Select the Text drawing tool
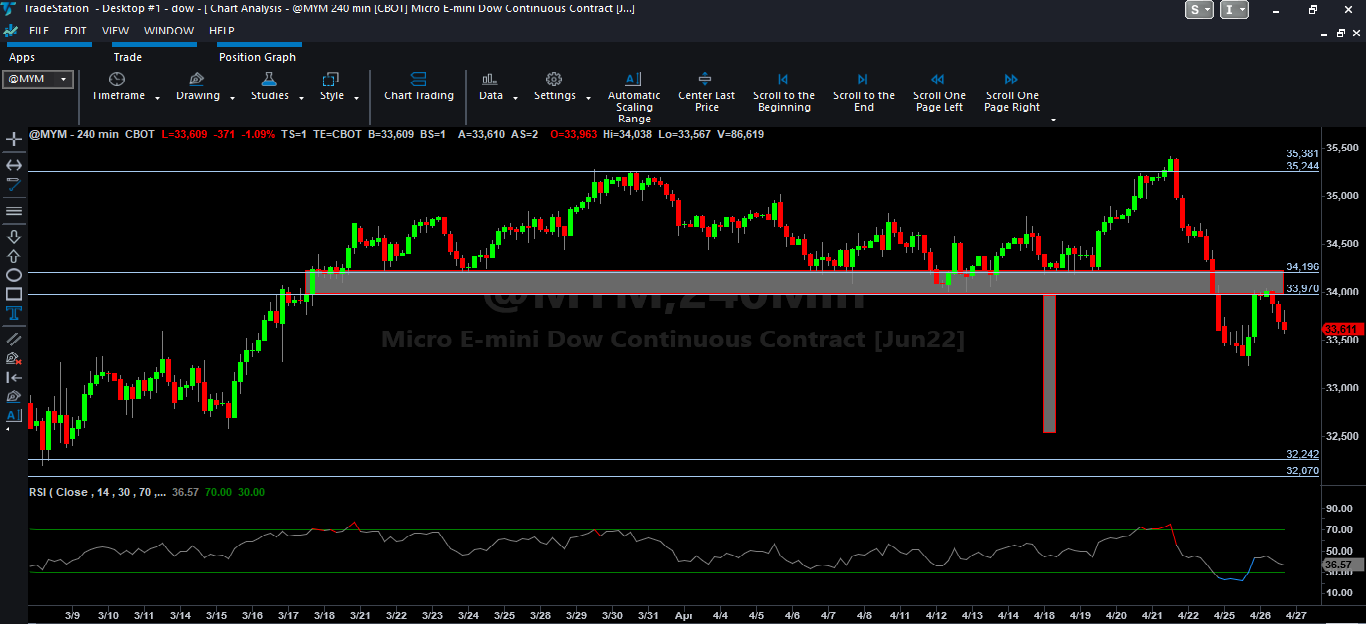1366x624 pixels. coord(14,313)
